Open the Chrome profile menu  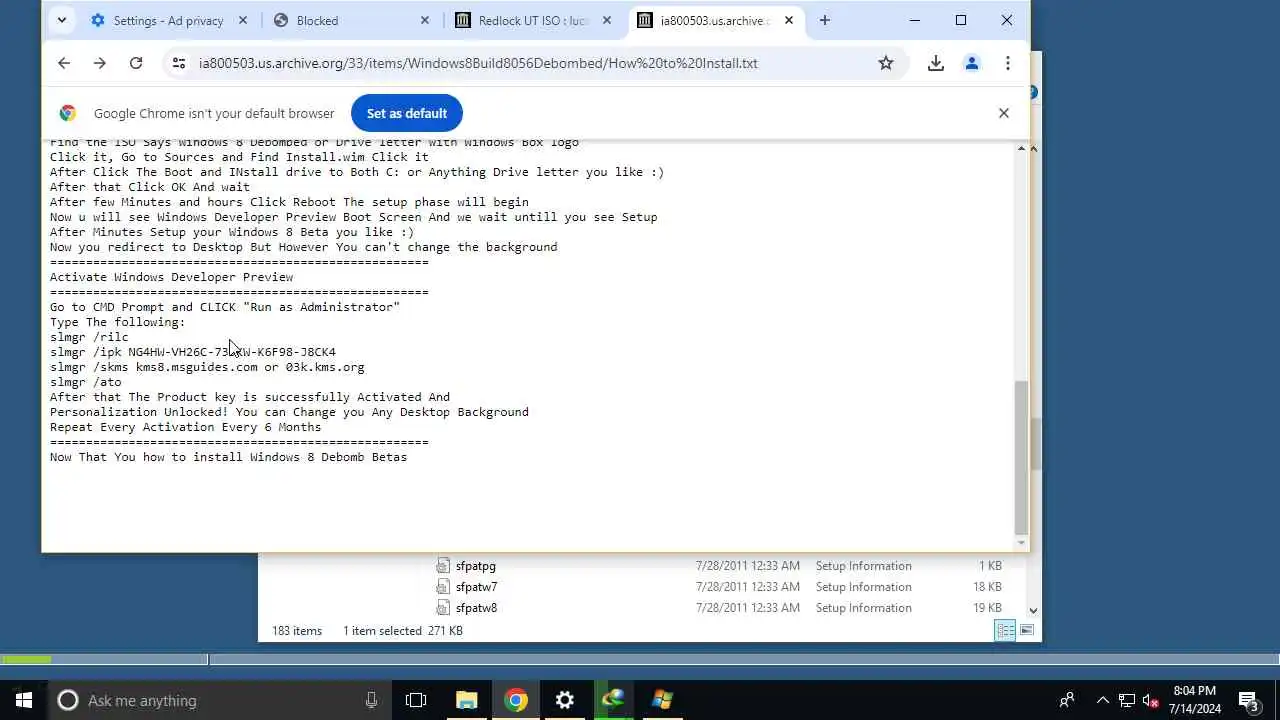(x=972, y=63)
